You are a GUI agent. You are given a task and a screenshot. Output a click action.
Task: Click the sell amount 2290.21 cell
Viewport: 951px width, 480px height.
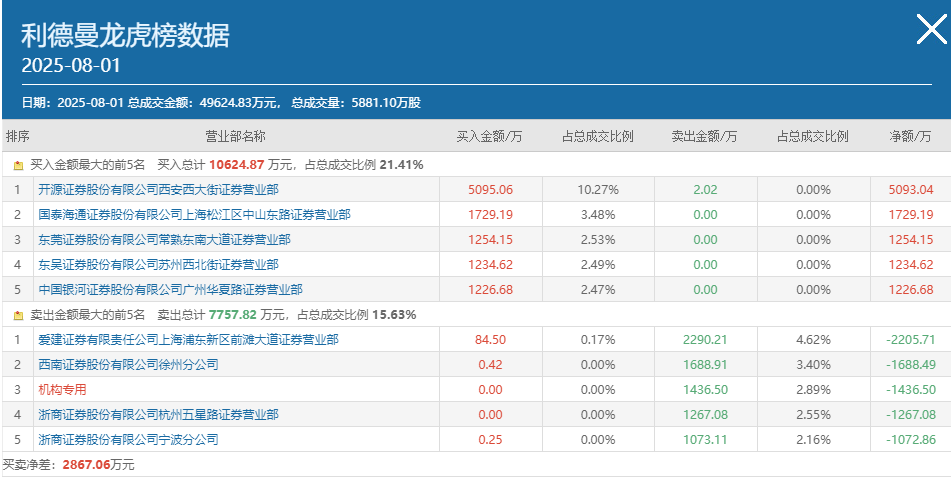[x=705, y=339]
